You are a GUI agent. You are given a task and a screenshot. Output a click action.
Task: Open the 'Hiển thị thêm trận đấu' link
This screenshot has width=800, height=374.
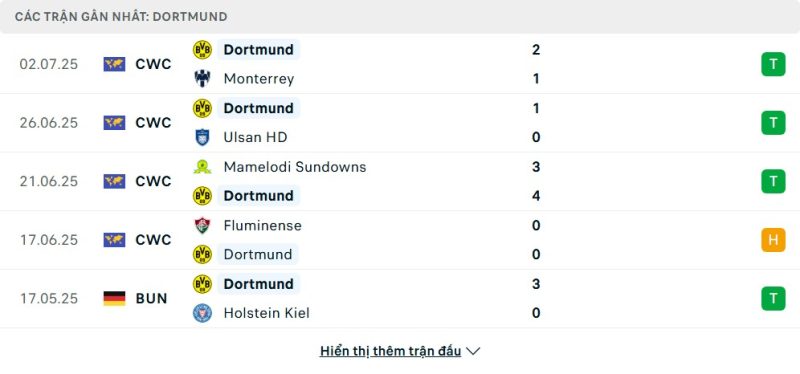tap(390, 351)
